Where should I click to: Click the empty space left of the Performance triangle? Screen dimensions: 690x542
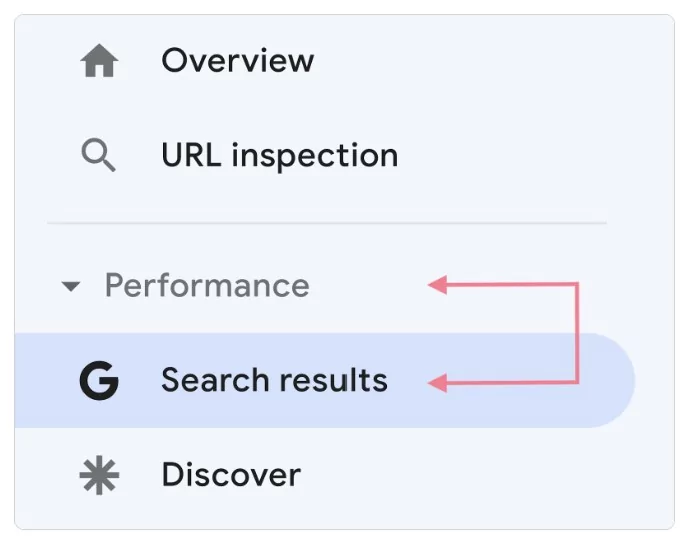click(x=36, y=287)
